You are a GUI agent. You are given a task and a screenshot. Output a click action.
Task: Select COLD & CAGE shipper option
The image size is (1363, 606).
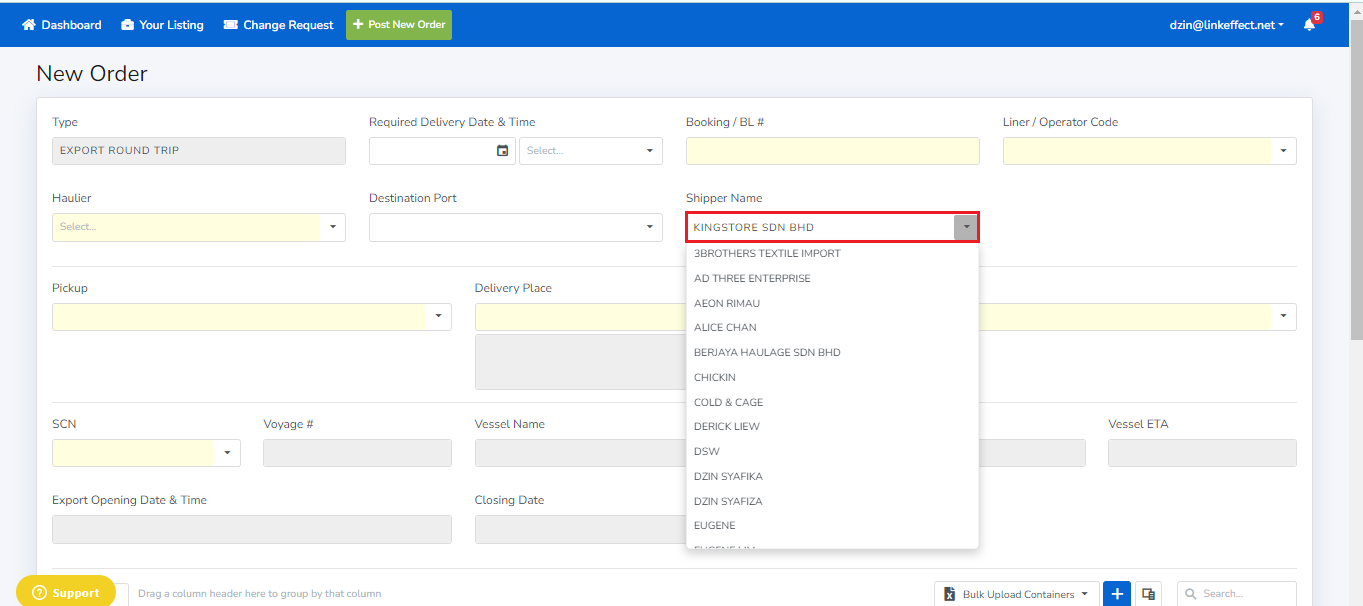click(728, 402)
